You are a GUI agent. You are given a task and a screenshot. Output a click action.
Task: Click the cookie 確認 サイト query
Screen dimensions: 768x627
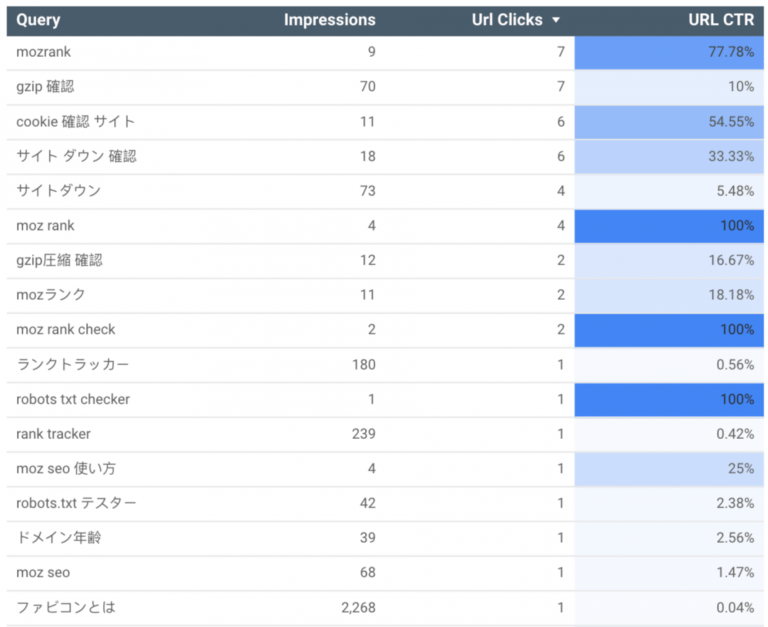pyautogui.click(x=75, y=121)
